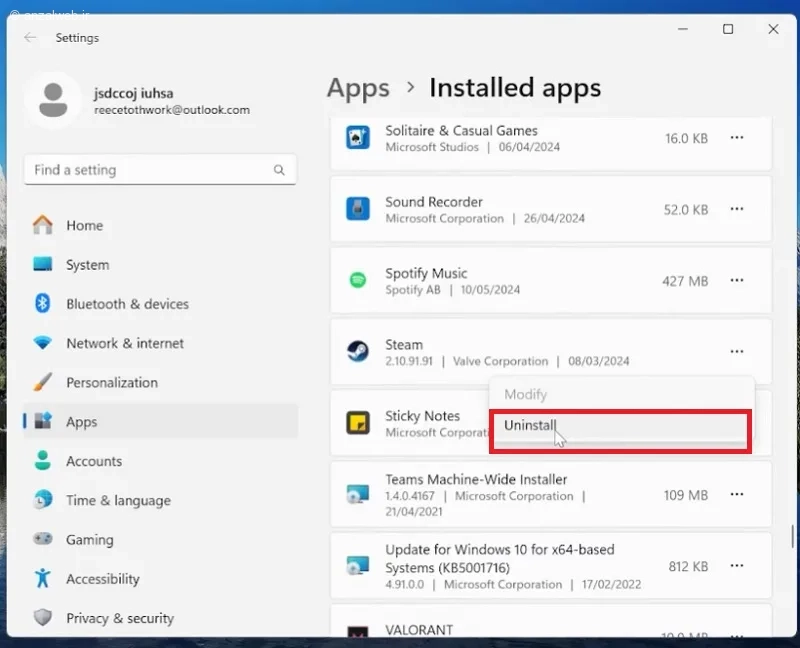Click the Find a setting search field

click(x=160, y=170)
